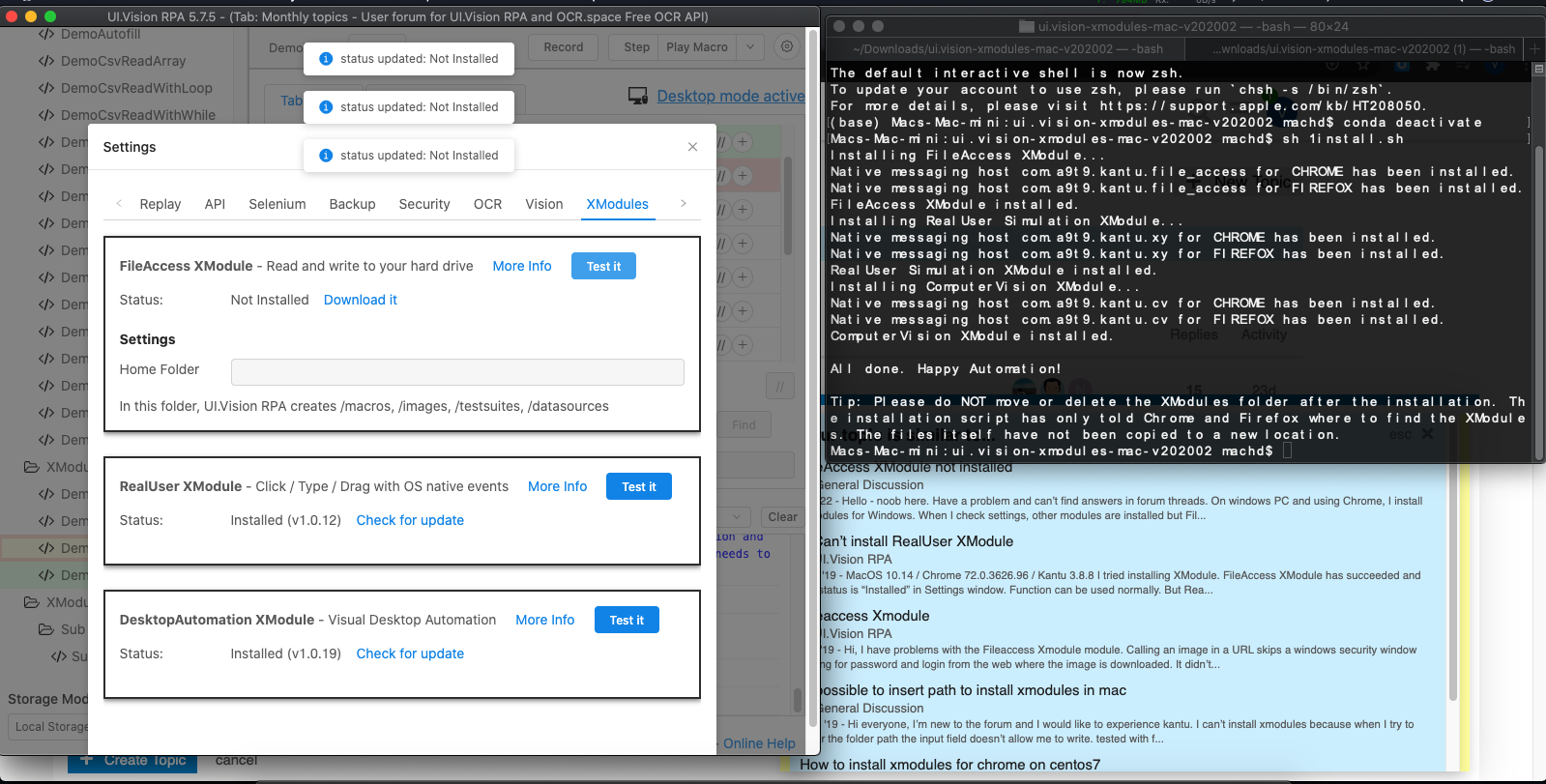Open the Vision settings tab
Image resolution: width=1546 pixels, height=784 pixels.
(x=543, y=204)
